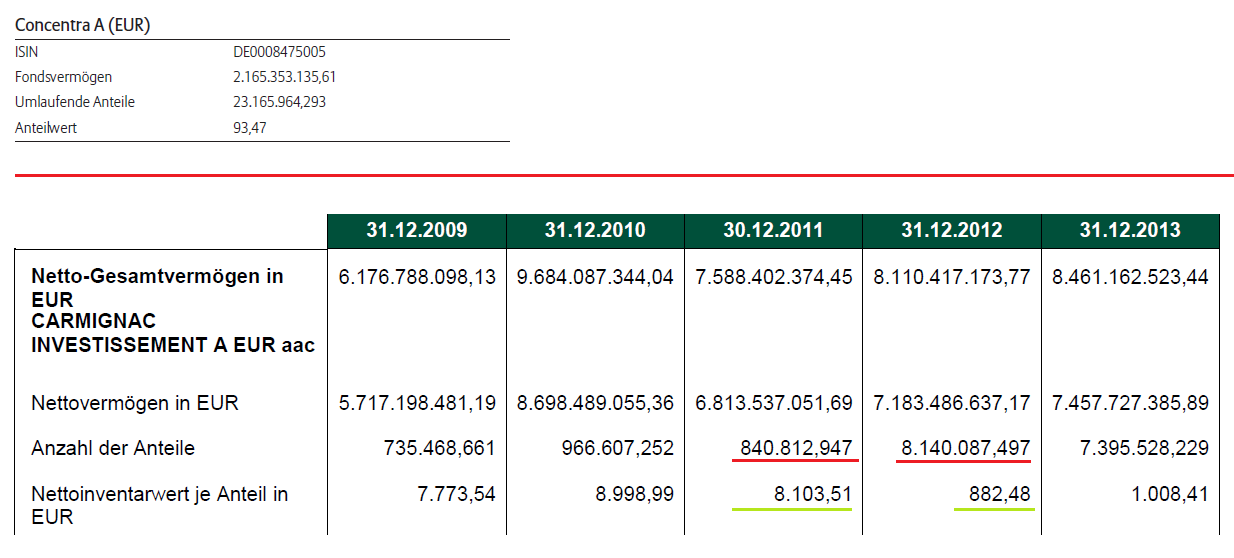Viewport: 1234px width, 558px height.
Task: Select the green-underlined value 882,48
Action: pyautogui.click(x=1000, y=494)
